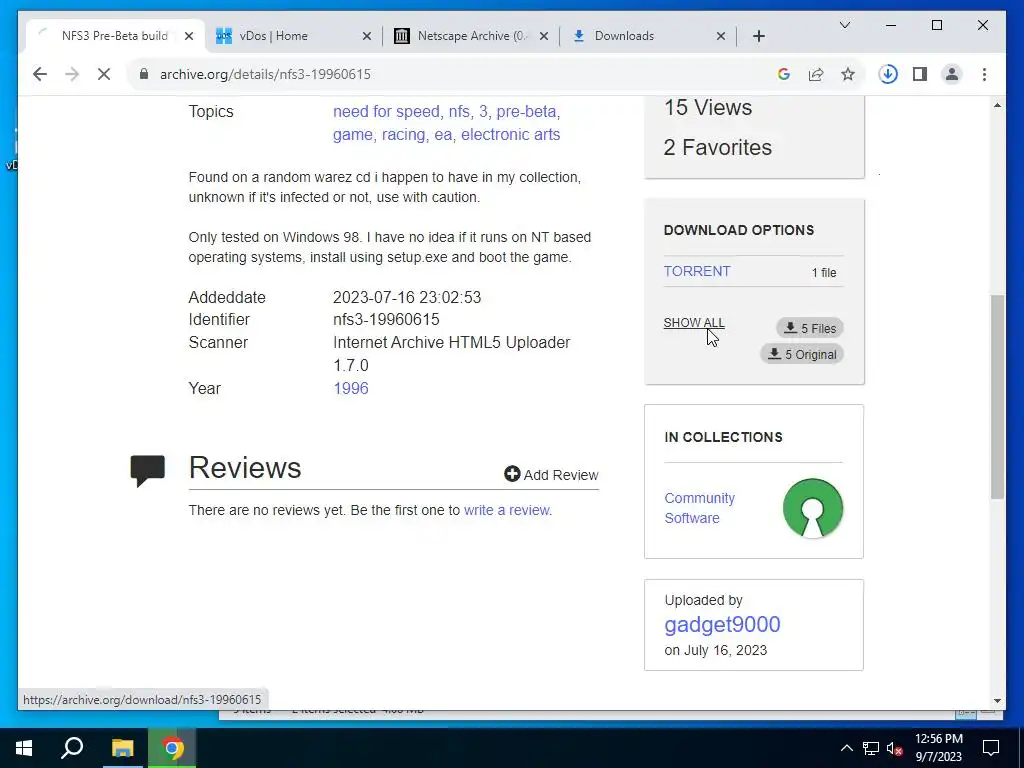This screenshot has height=768, width=1024.
Task: Click the Addeddate value '2023-07-16 23:02:53'
Action: point(407,298)
